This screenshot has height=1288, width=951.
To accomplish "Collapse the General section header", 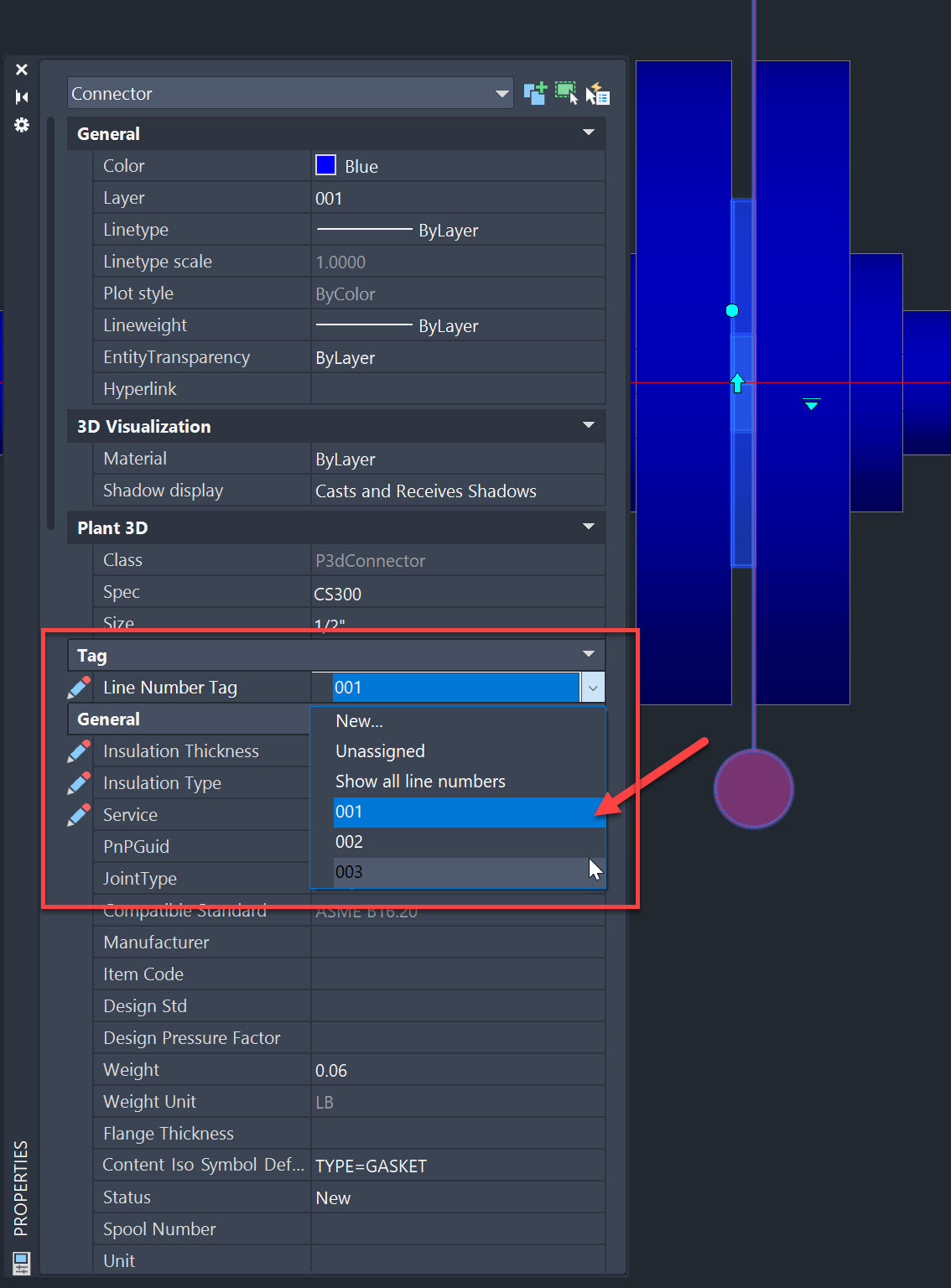I will tap(588, 133).
